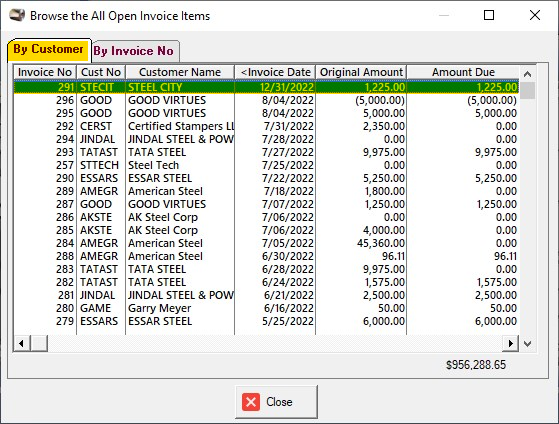Click invoice date 7/07/2022
The height and width of the screenshot is (424, 559).
point(288,204)
